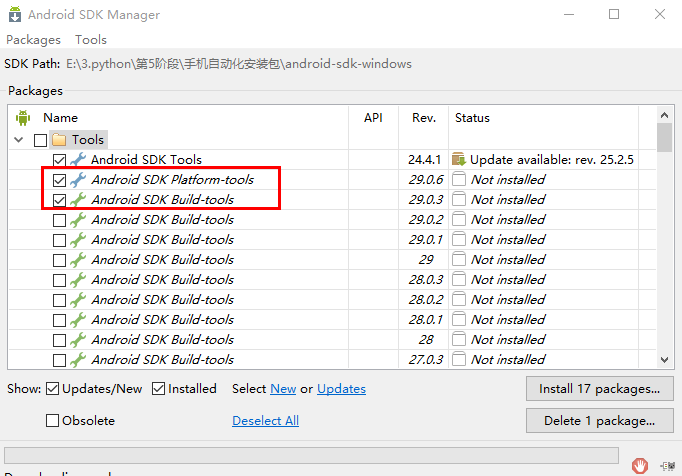Click the not-installed status icon for rev 29.0.6

(459, 179)
